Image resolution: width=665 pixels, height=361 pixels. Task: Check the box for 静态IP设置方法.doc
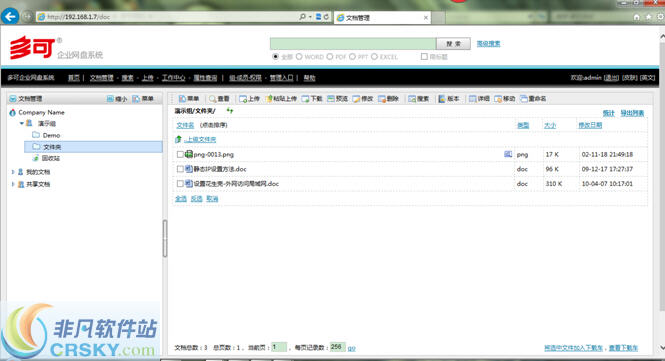180,169
